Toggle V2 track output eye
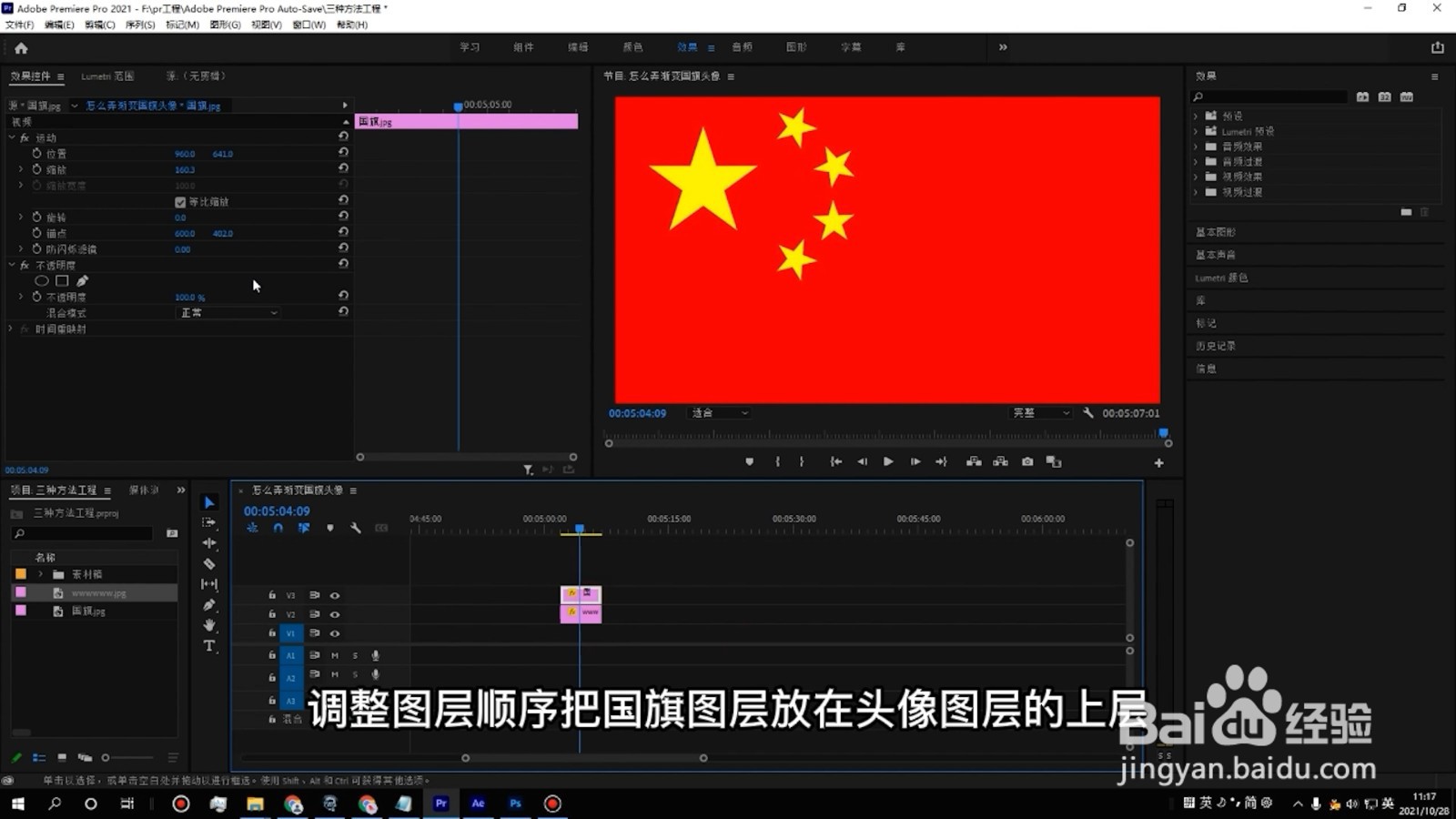The image size is (1456, 819). (335, 614)
